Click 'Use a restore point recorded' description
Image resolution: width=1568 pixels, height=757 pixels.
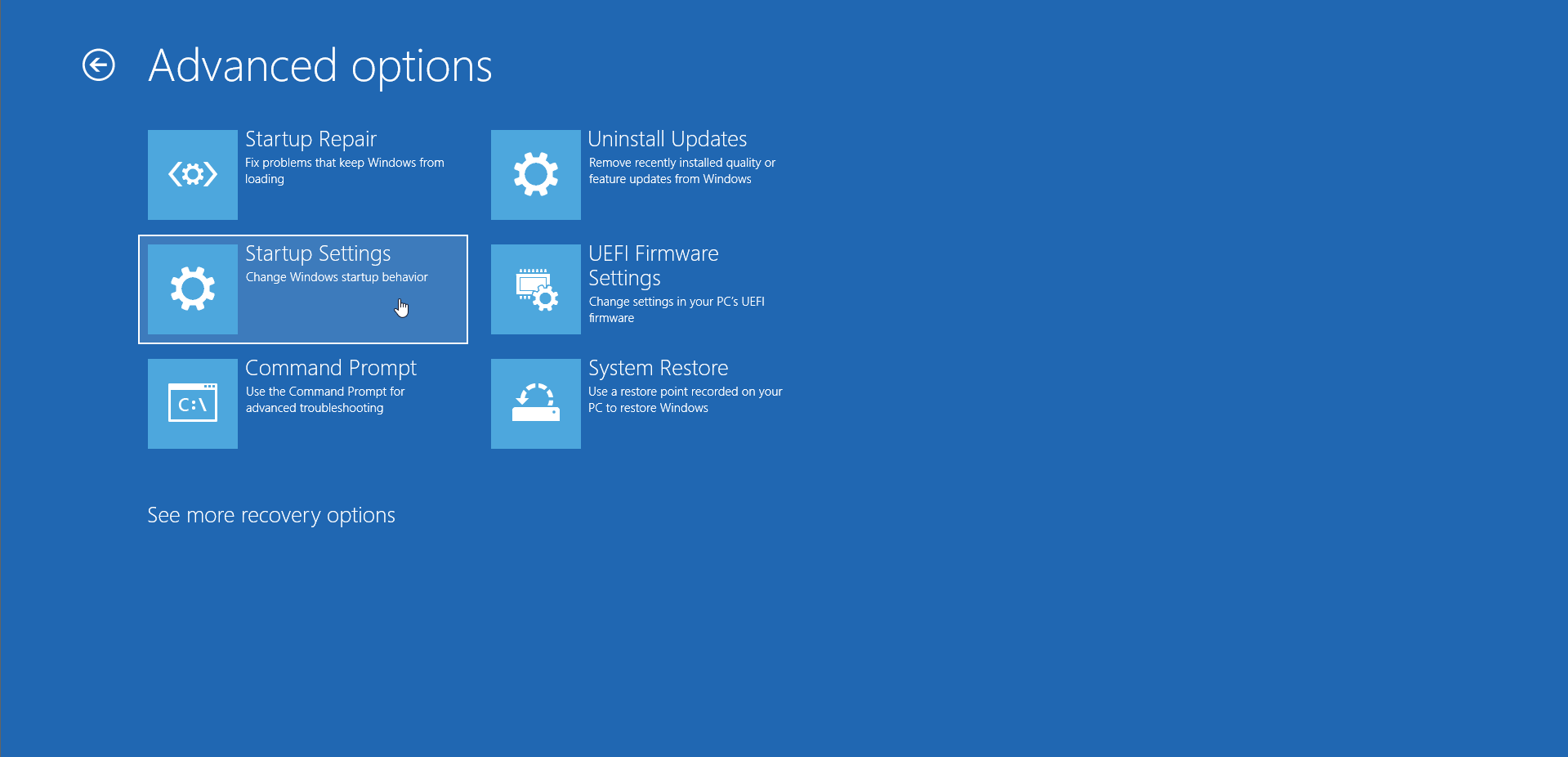pos(686,400)
